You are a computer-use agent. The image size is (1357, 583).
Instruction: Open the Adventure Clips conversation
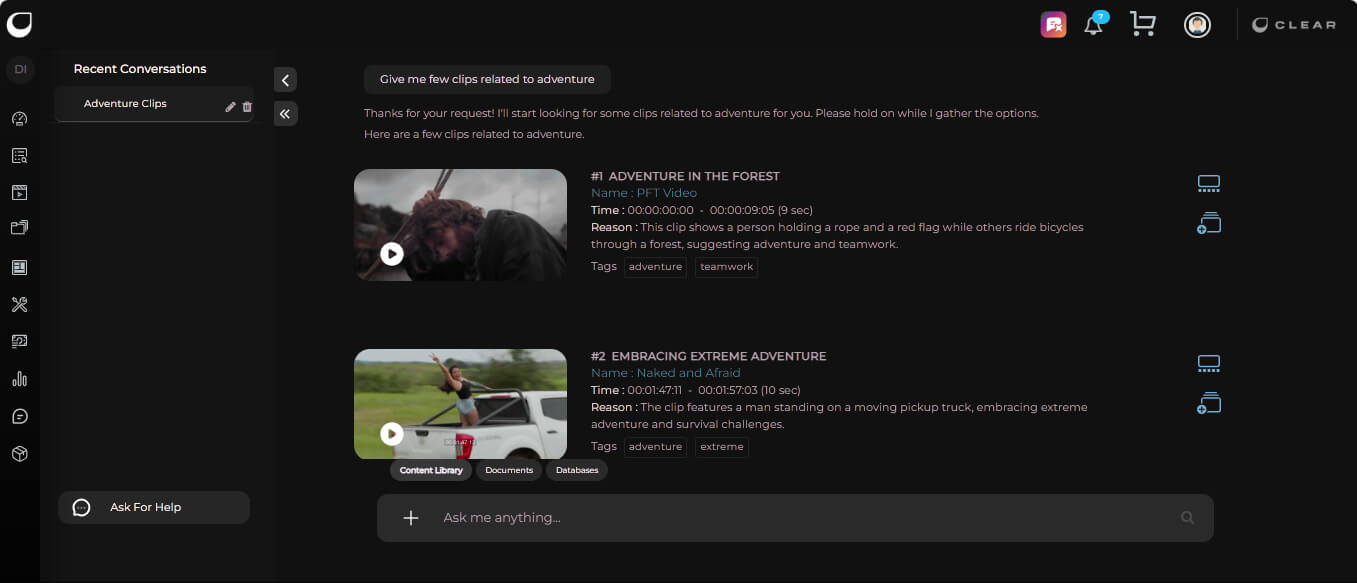125,104
